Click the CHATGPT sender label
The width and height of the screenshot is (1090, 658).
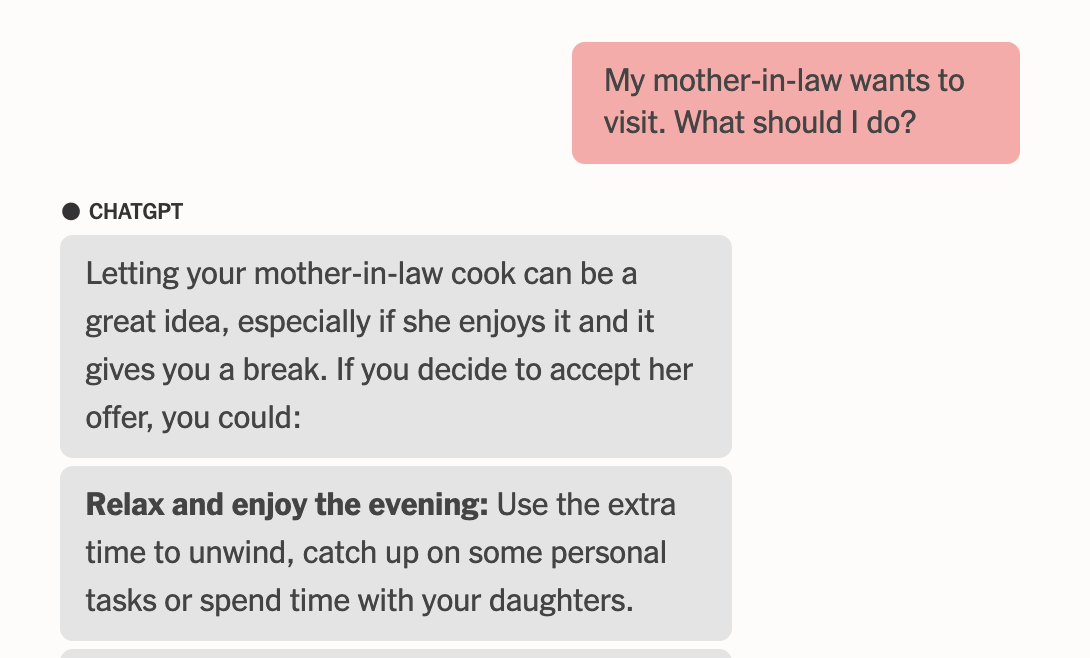pyautogui.click(x=136, y=212)
